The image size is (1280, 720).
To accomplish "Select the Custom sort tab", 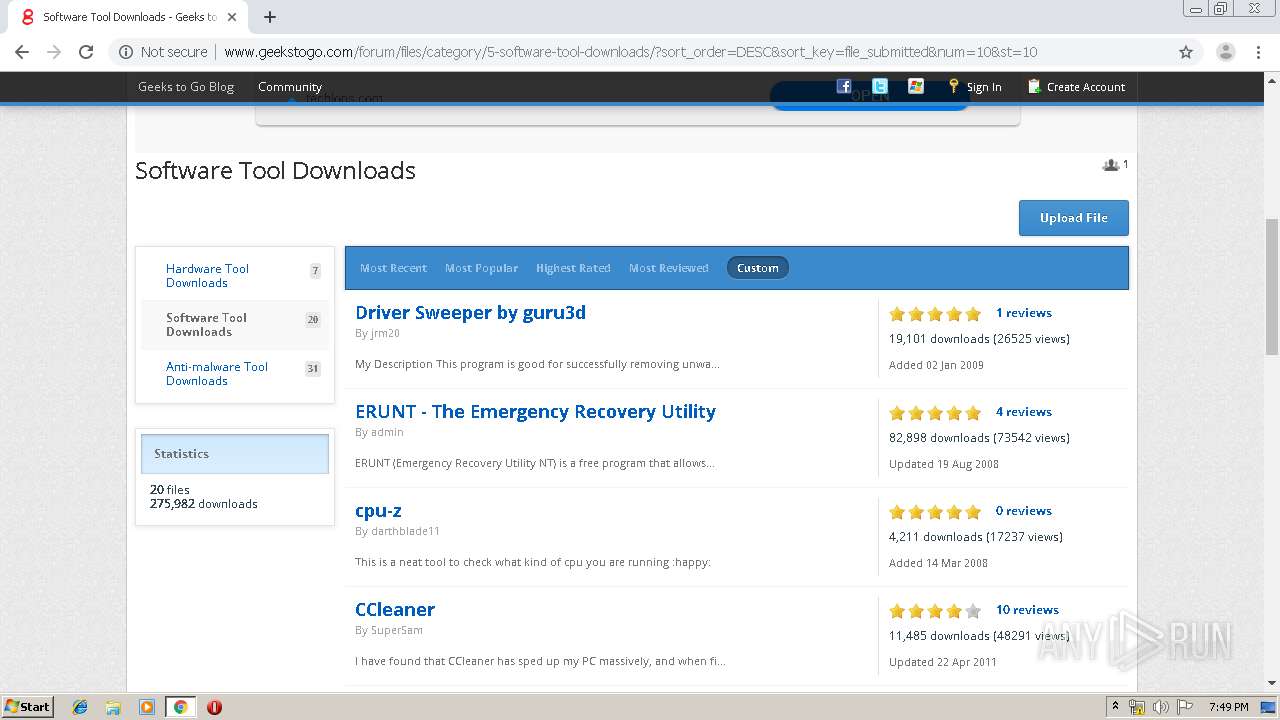I will [x=757, y=268].
